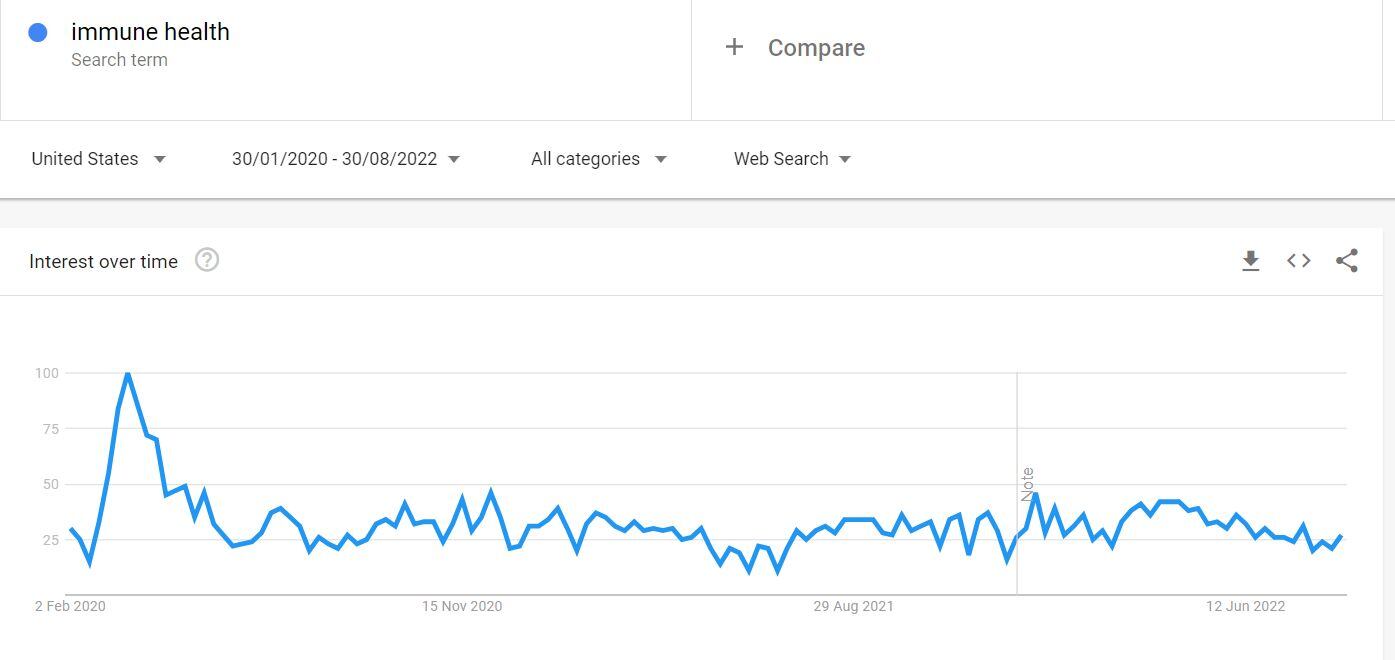Open the Interest over time help icon
Viewport: 1395px width, 660px height.
pos(207,261)
